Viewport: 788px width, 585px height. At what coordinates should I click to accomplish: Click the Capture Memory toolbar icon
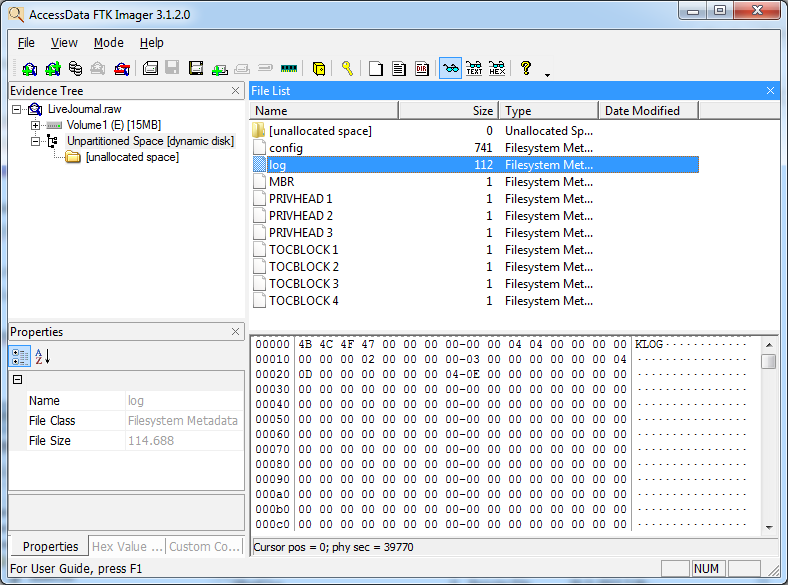[x=289, y=69]
